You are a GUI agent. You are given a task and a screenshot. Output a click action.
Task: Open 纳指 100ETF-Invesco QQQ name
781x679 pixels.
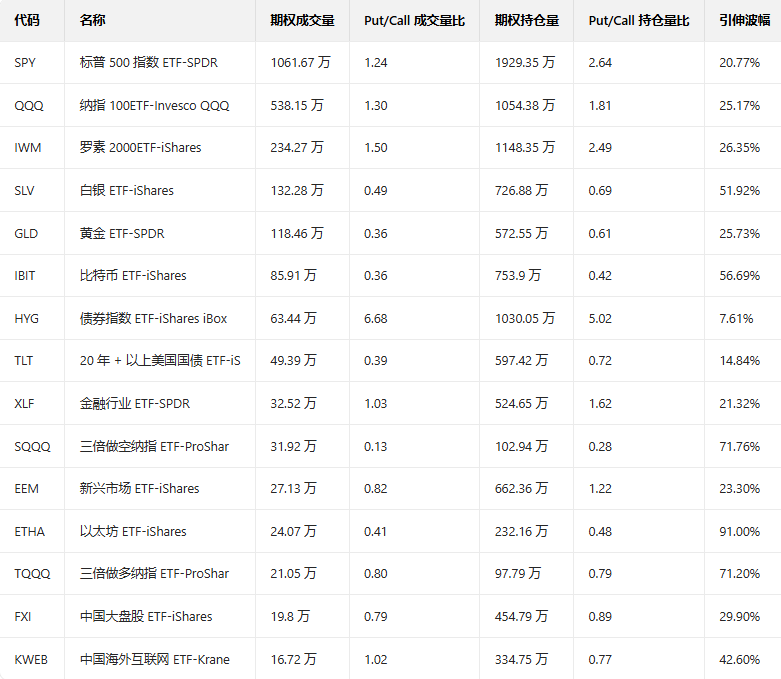point(154,106)
